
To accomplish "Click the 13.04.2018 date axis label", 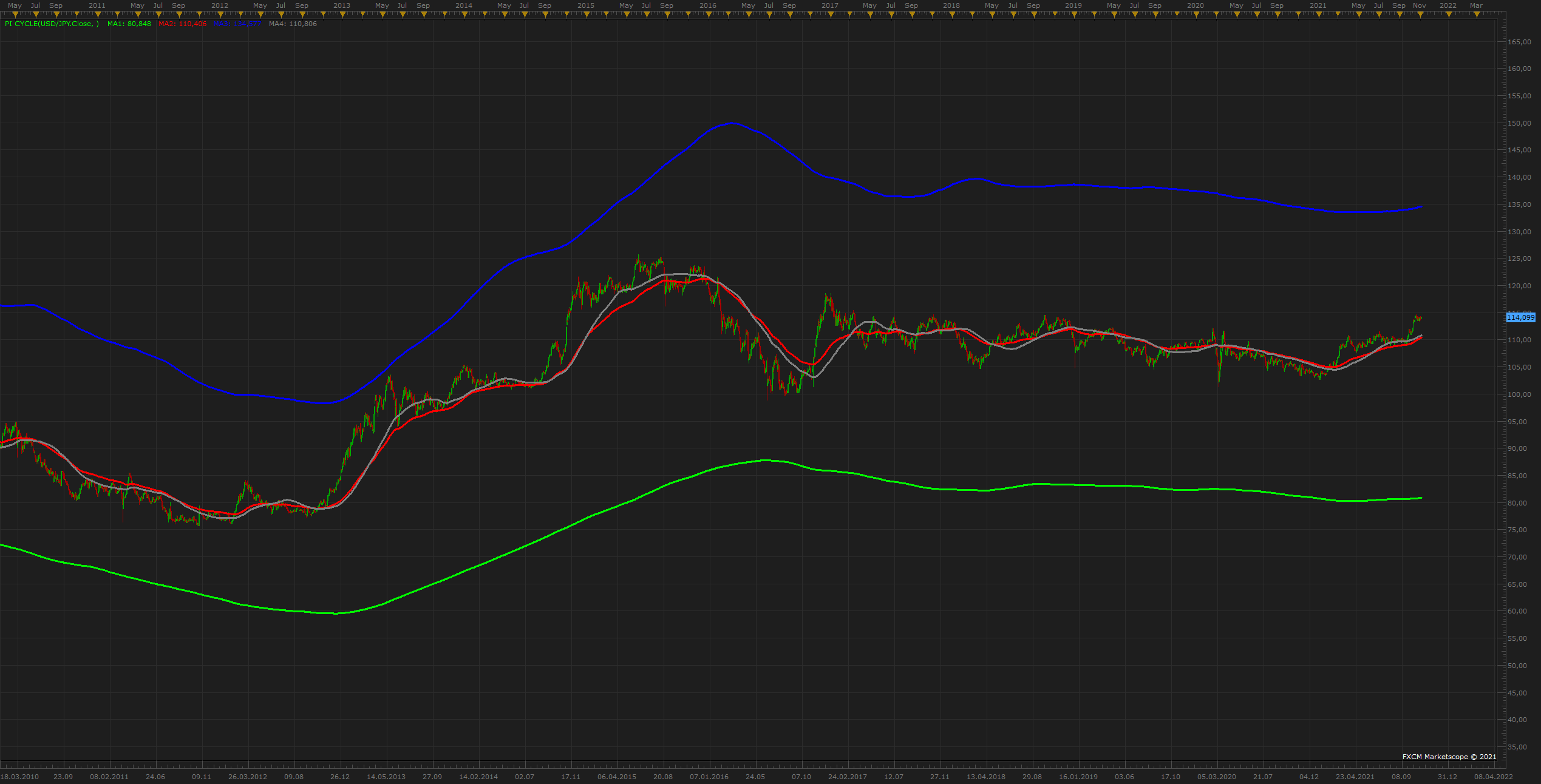I will point(986,777).
